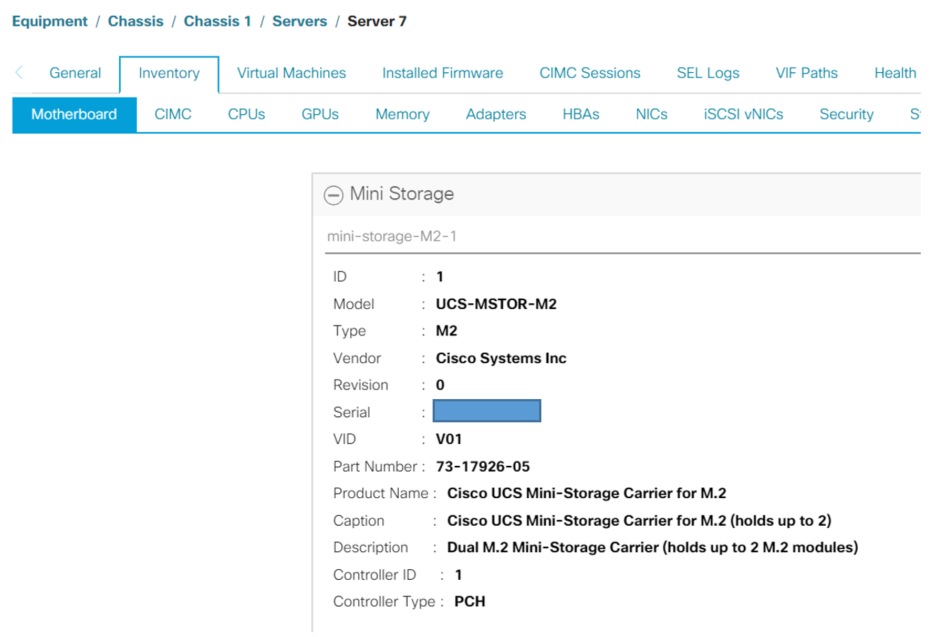Collapse the Mini Storage section

pyautogui.click(x=333, y=195)
